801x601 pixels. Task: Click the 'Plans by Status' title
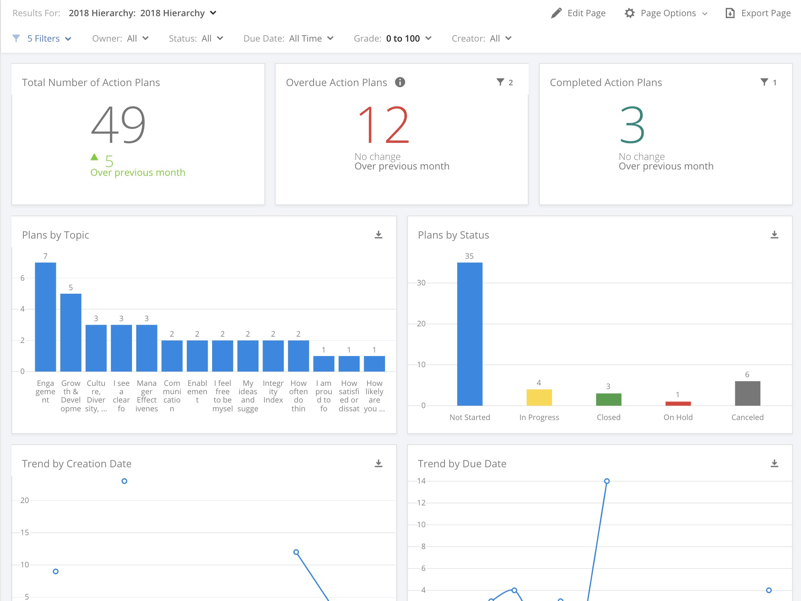click(453, 235)
